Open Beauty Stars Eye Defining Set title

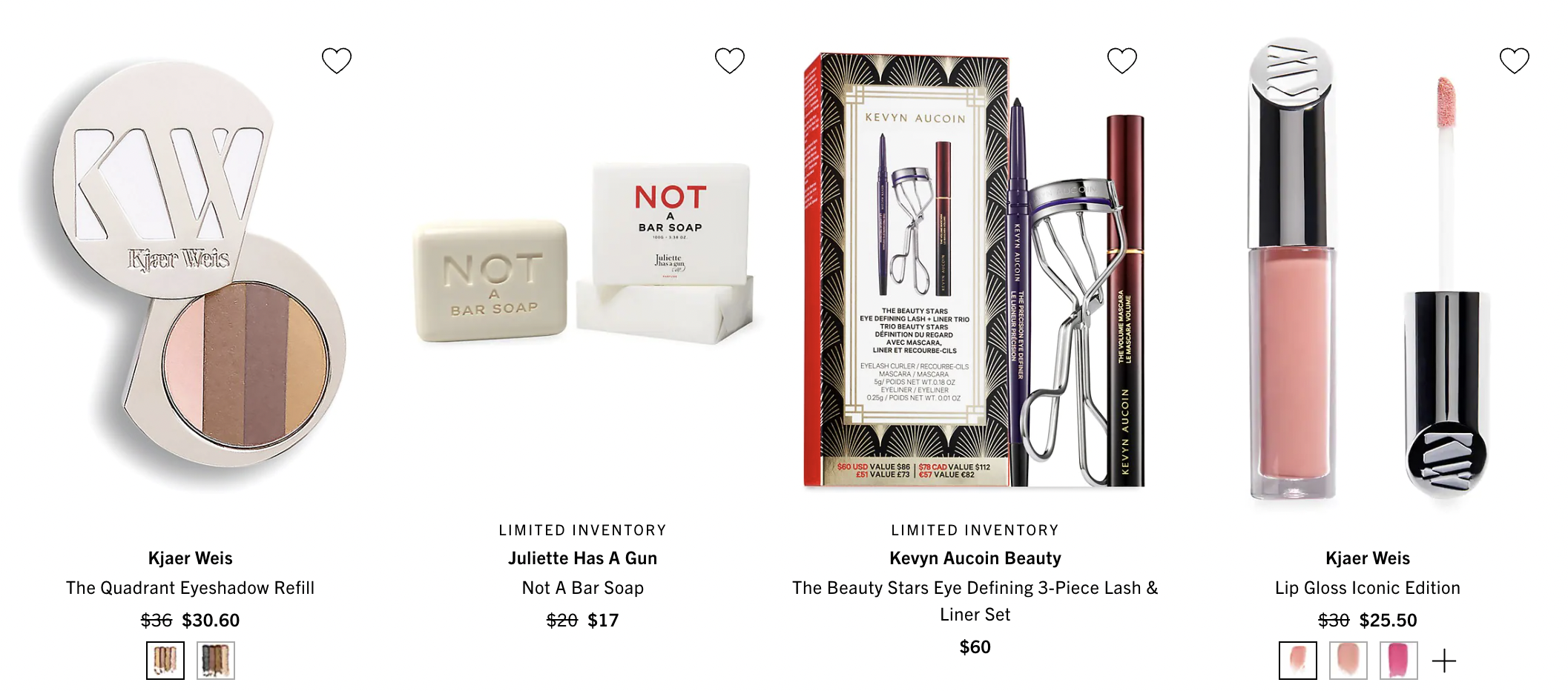pyautogui.click(x=975, y=601)
